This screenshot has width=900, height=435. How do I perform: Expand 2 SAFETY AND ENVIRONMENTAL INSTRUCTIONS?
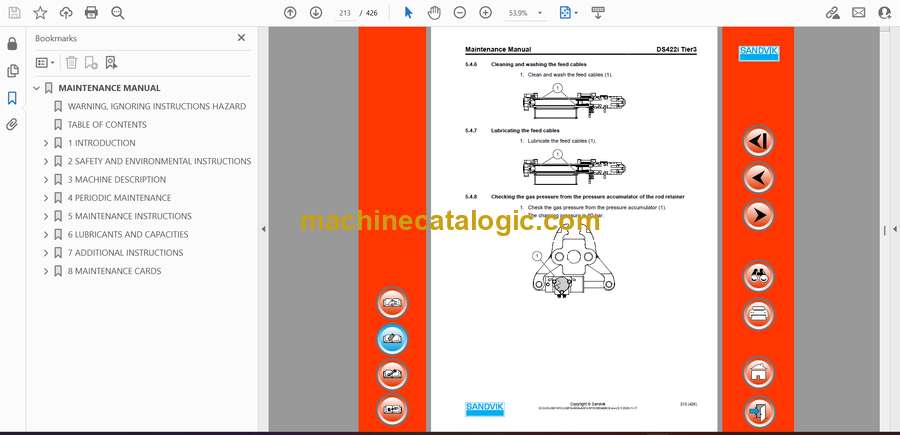[46, 161]
